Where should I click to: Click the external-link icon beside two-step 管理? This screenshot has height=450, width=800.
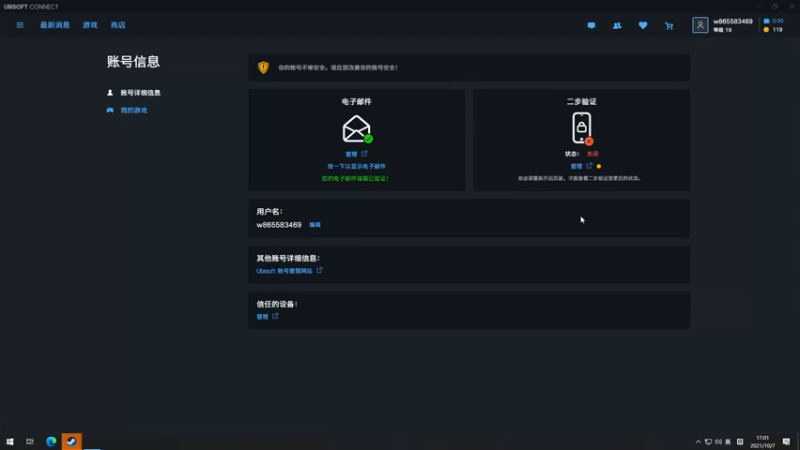click(589, 166)
